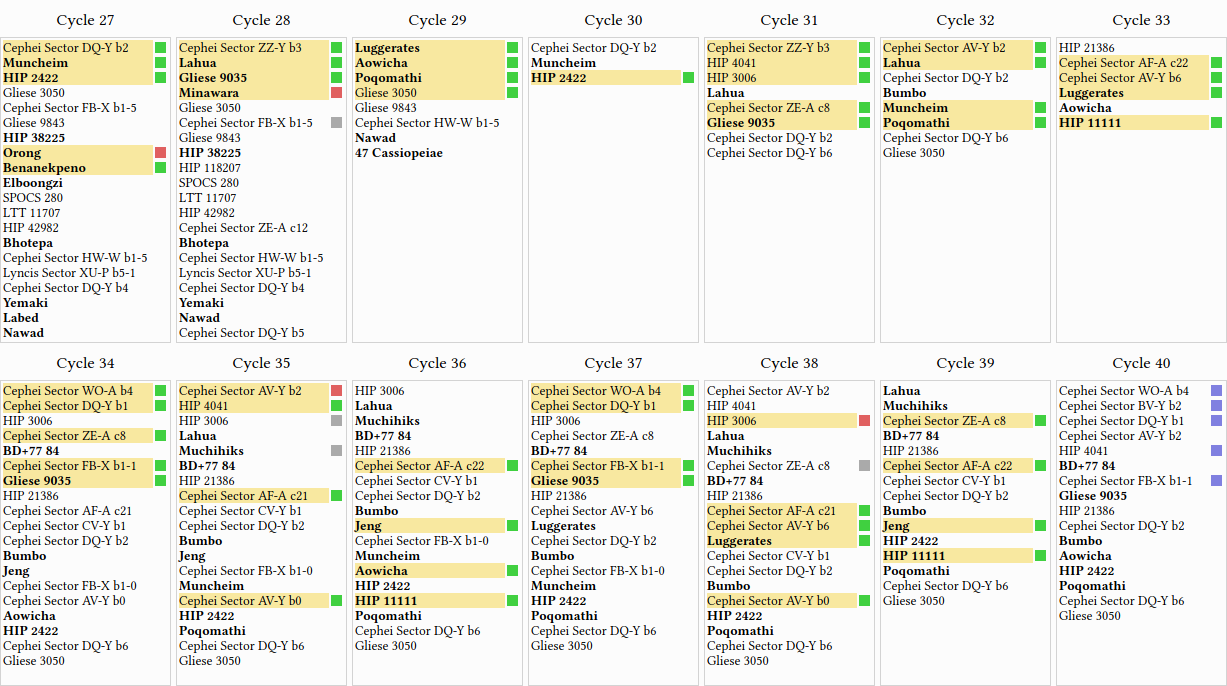Click Muchihiks in the Cycle 39 list
The width and height of the screenshot is (1227, 686).
915,406
